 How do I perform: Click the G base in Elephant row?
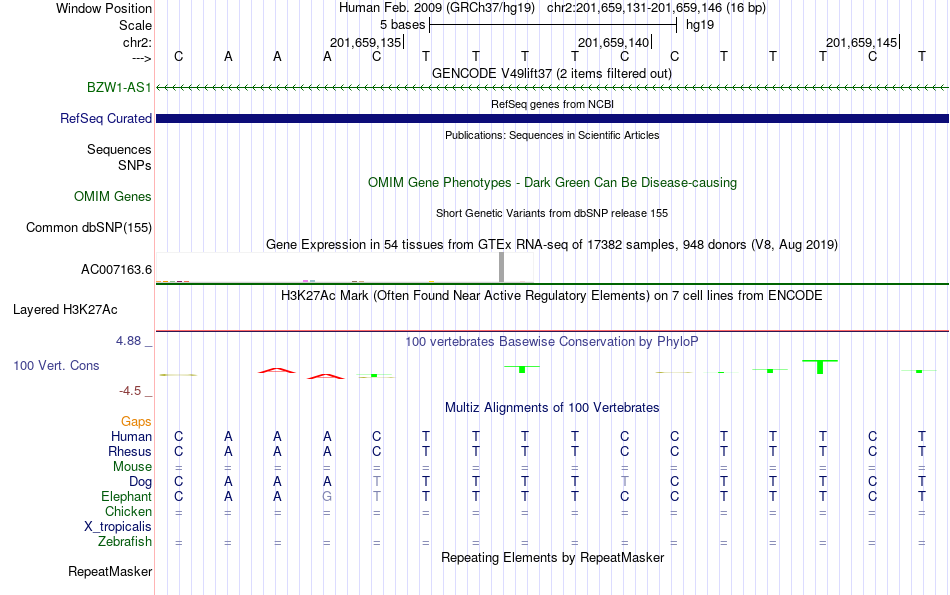327,497
